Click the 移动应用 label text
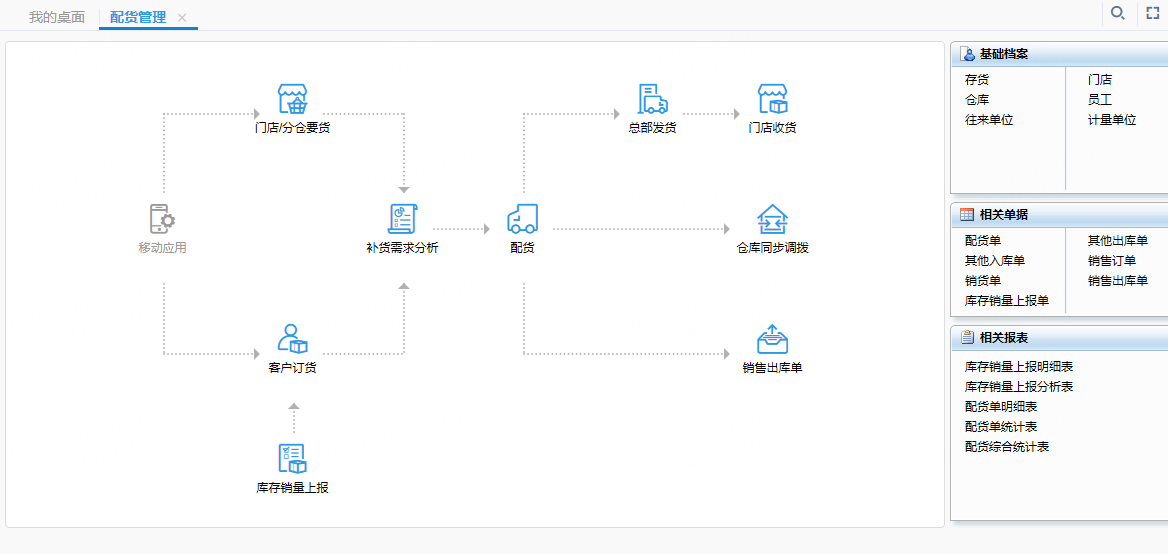Image resolution: width=1168 pixels, height=554 pixels. click(x=162, y=248)
